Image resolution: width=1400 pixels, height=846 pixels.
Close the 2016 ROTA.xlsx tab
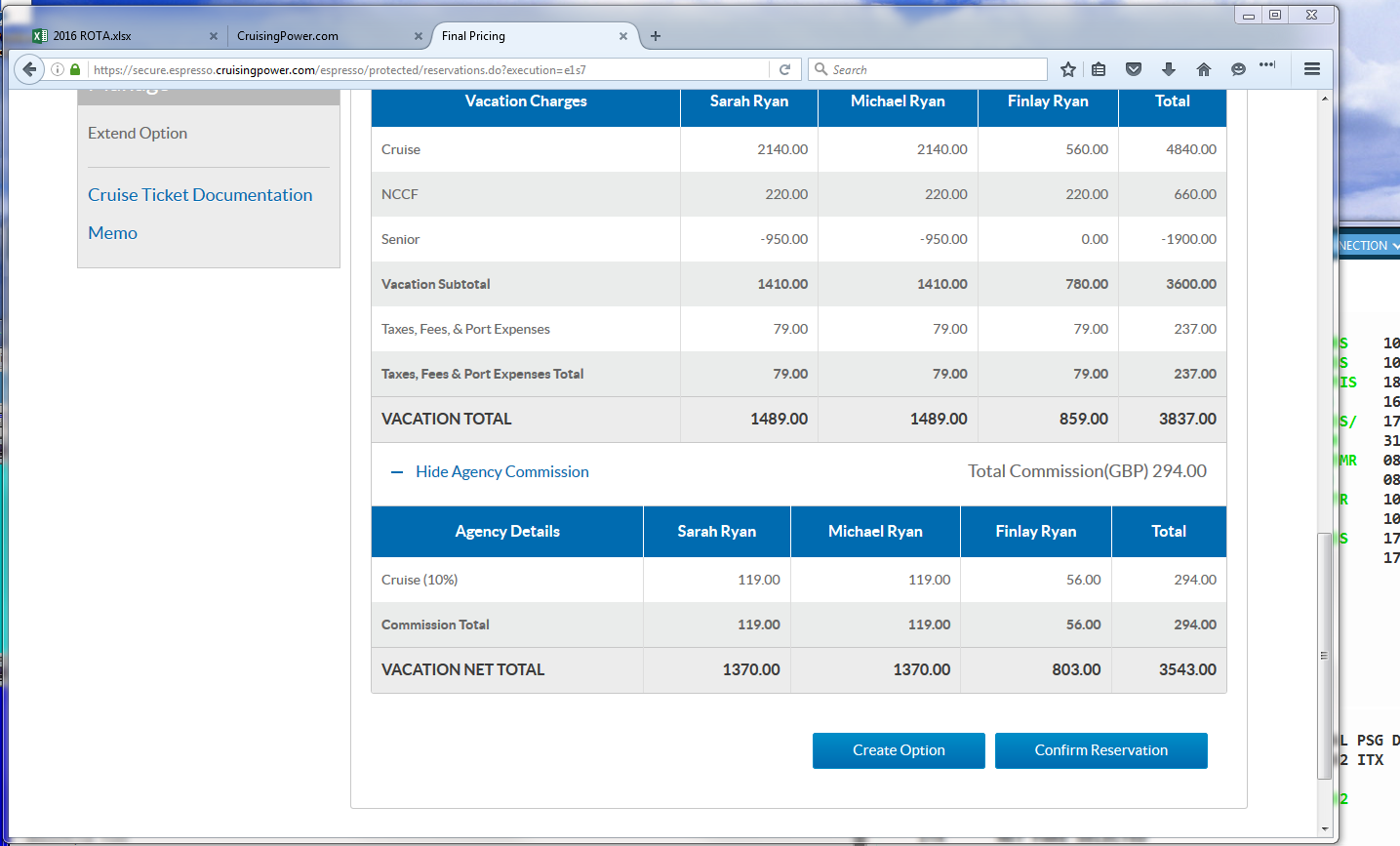(213, 36)
